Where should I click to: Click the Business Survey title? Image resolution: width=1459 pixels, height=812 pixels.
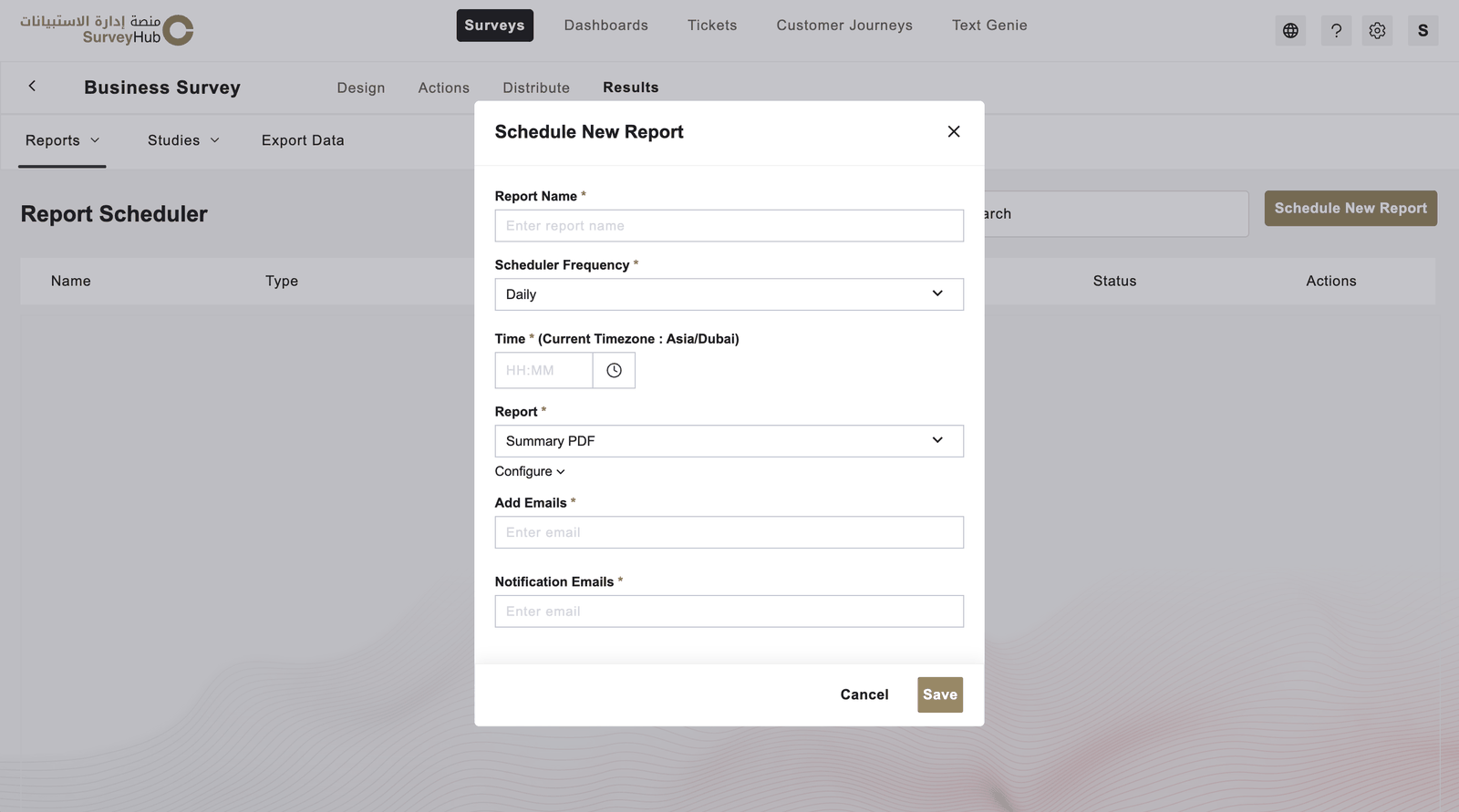[162, 87]
